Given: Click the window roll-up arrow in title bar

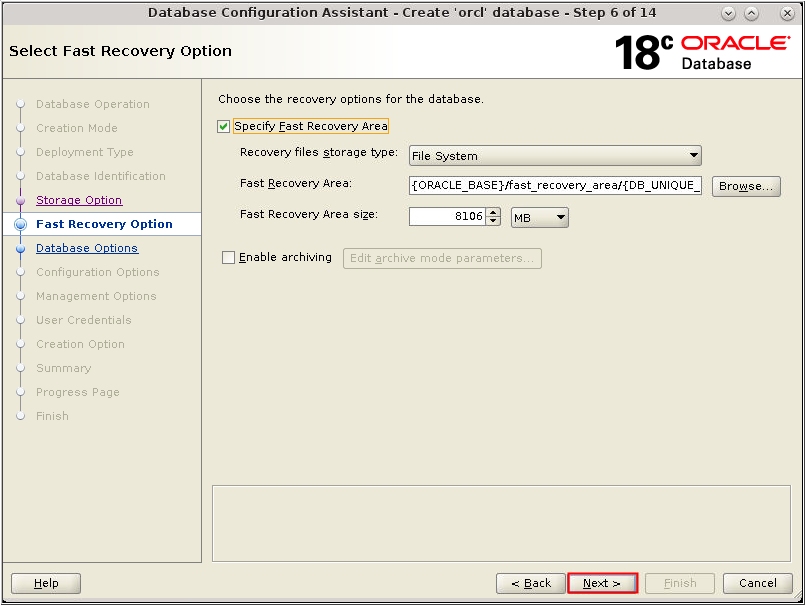Looking at the screenshot, I should 728,13.
